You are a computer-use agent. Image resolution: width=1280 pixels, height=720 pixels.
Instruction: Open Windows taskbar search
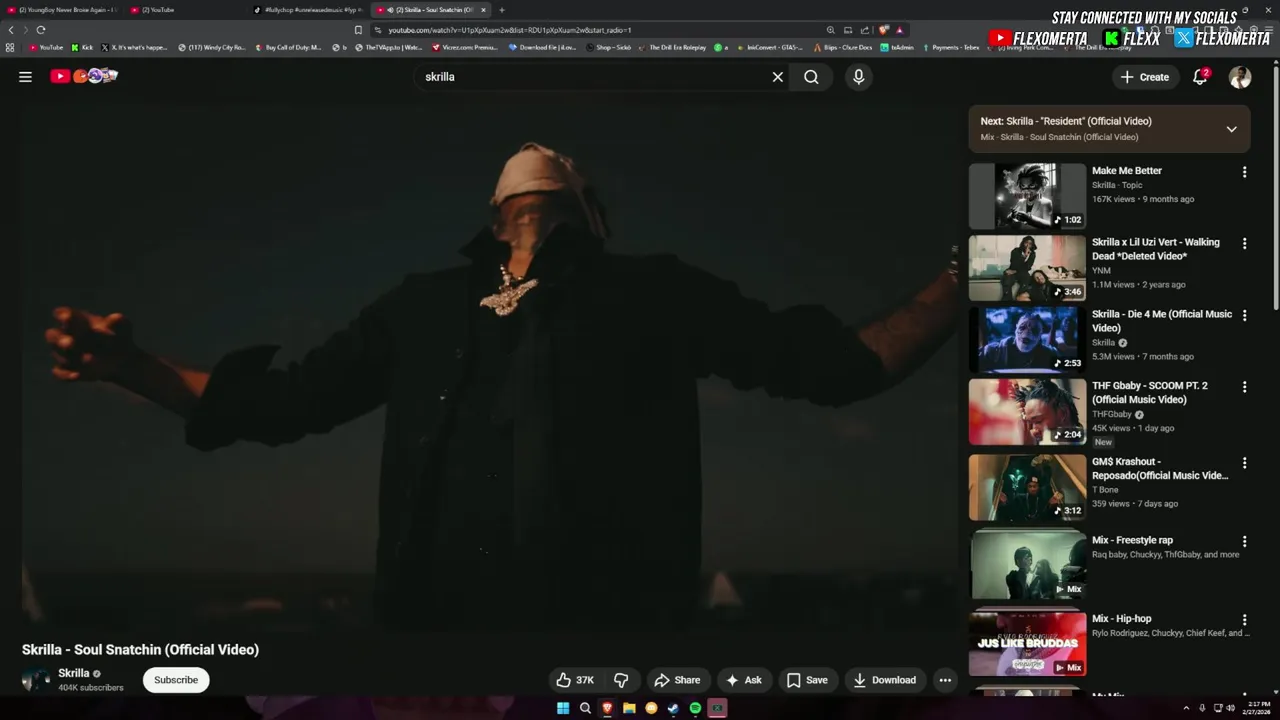click(x=585, y=708)
